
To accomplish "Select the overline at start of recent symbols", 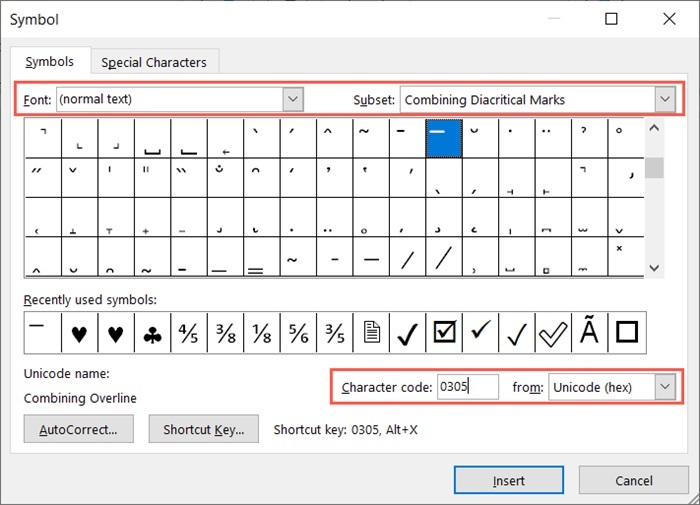I will pos(43,333).
